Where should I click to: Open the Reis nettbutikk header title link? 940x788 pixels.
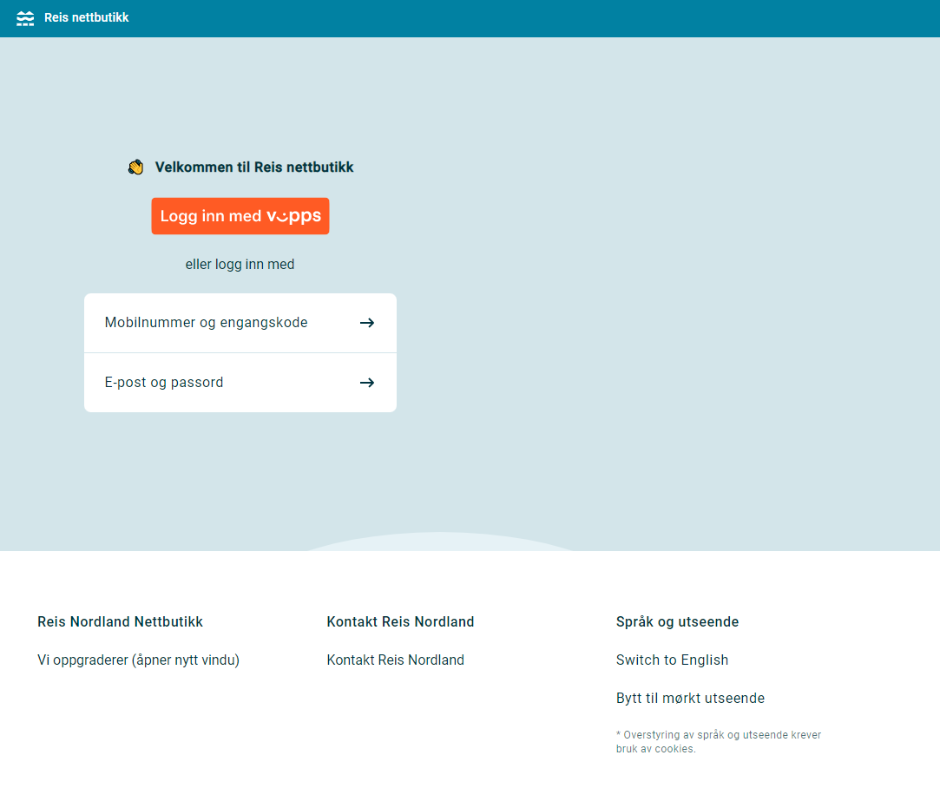[86, 18]
